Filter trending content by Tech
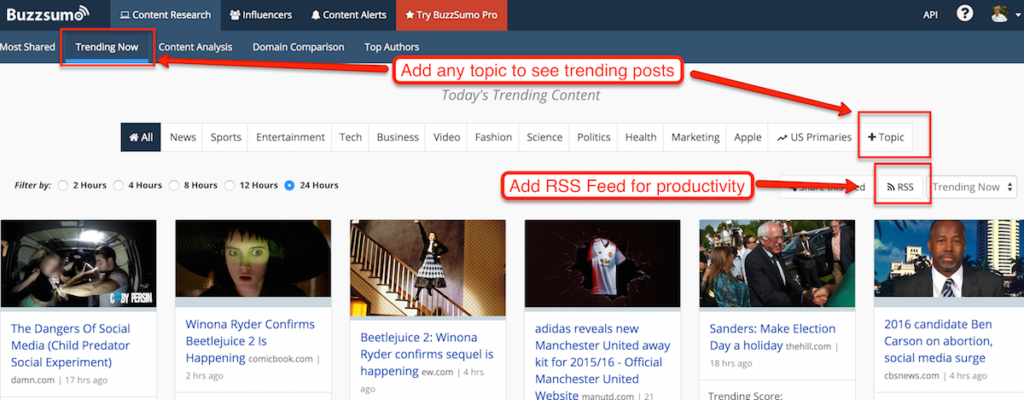The height and width of the screenshot is (400, 1024). [351, 137]
